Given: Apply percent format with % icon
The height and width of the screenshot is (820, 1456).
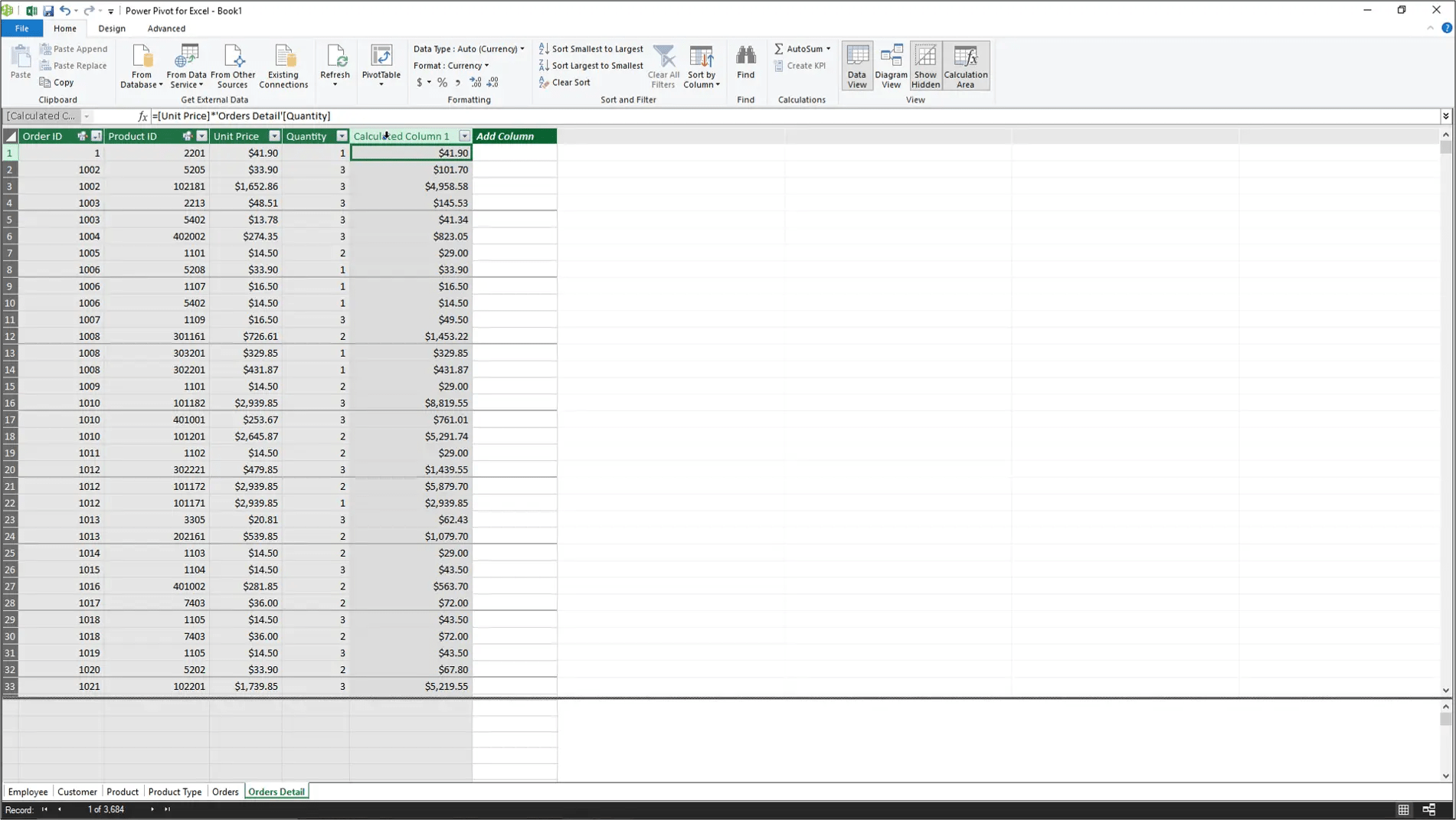Looking at the screenshot, I should (442, 83).
